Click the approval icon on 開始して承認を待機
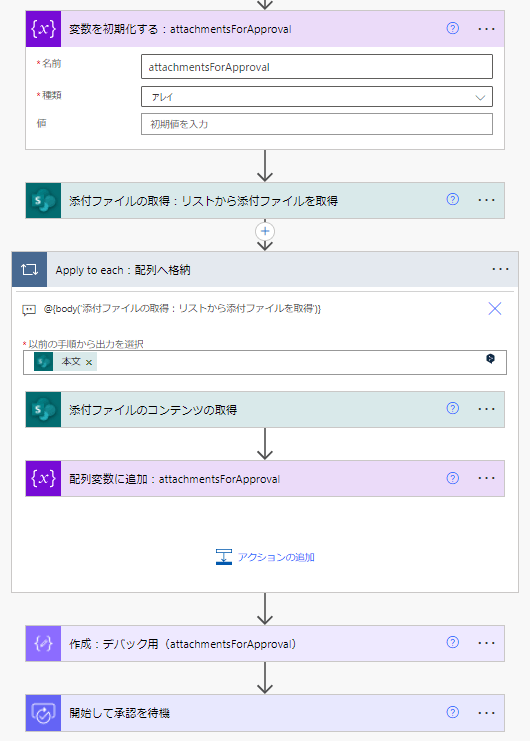This screenshot has height=741, width=530. point(43,713)
